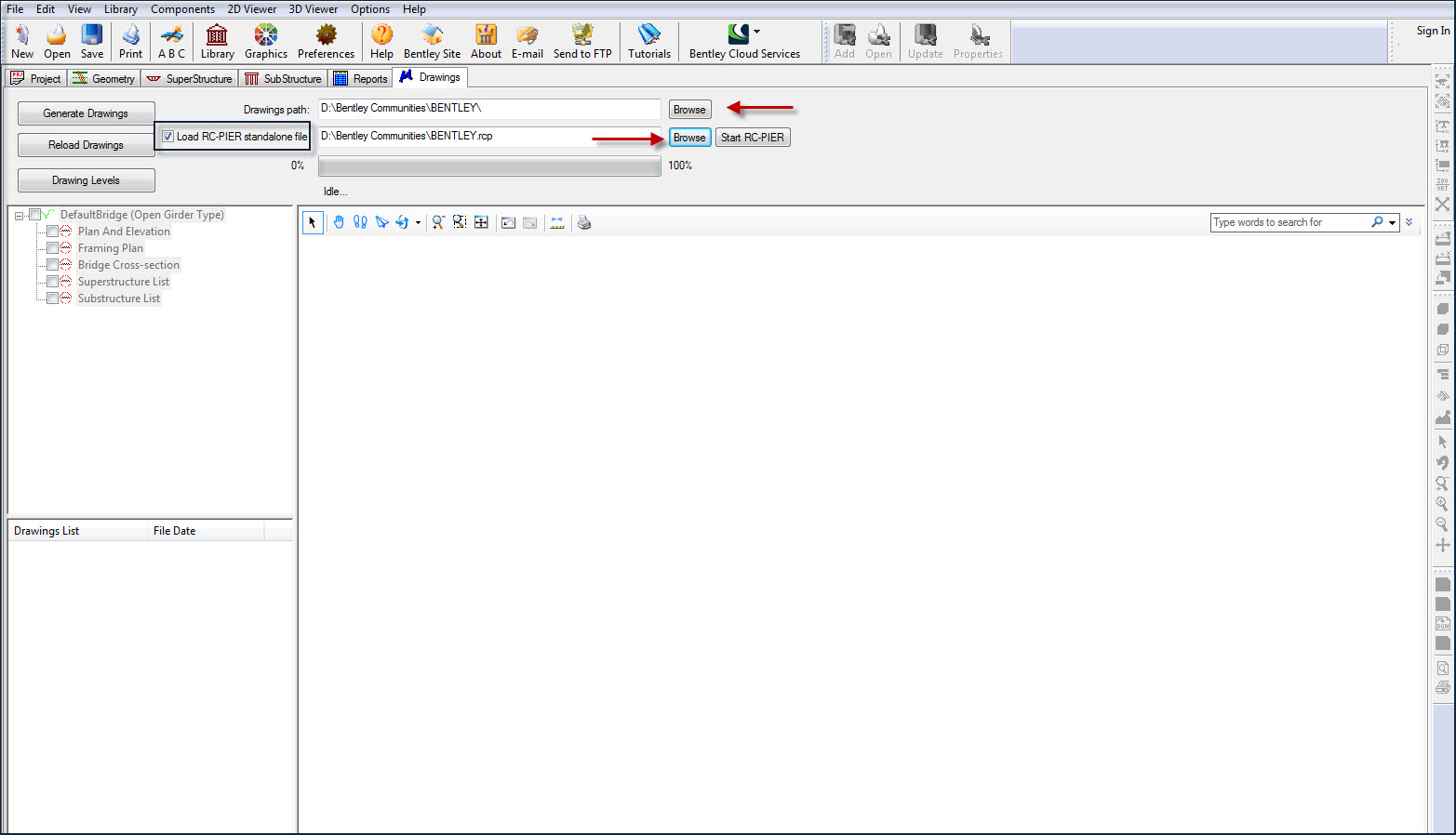Switch to the SubStructure tab

click(284, 79)
